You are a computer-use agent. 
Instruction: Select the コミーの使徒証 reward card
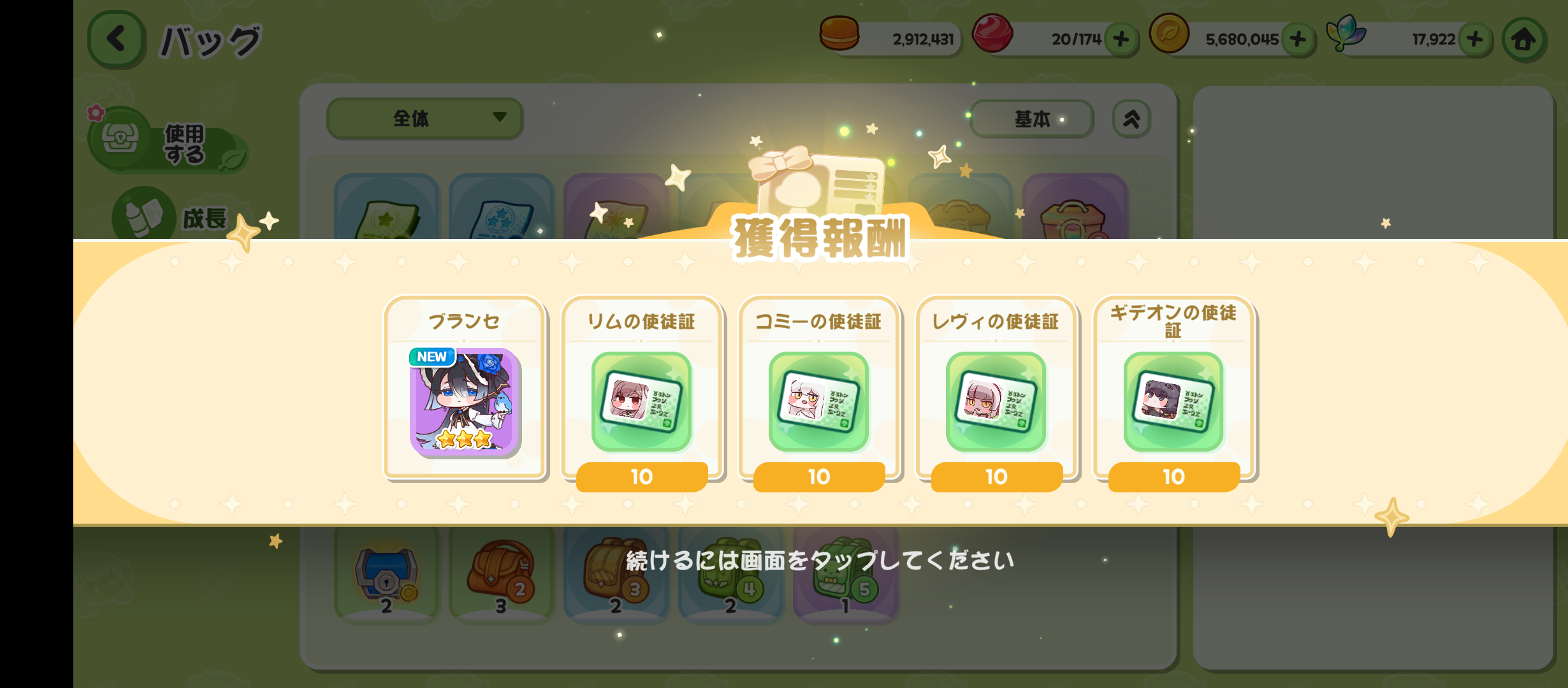click(x=819, y=392)
